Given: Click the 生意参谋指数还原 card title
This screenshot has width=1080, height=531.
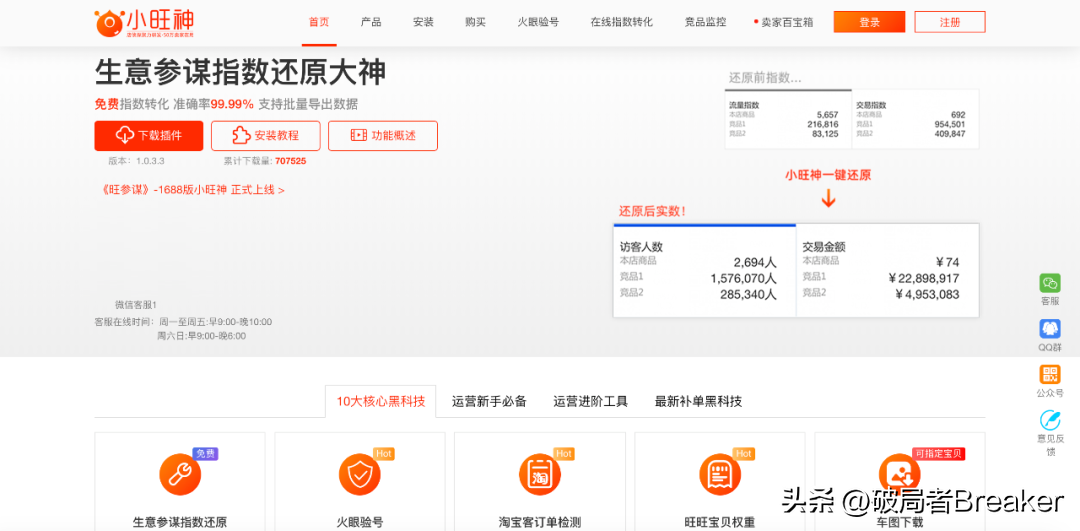Looking at the screenshot, I should [x=180, y=522].
